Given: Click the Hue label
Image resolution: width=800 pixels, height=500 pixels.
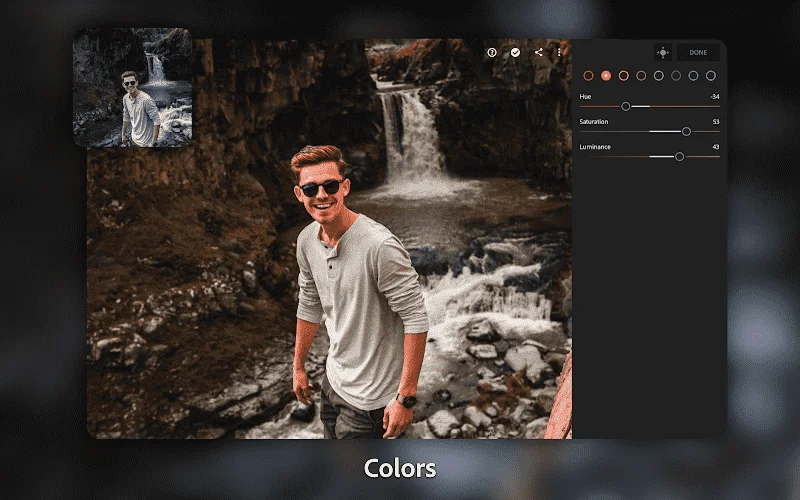Looking at the screenshot, I should click(x=585, y=96).
